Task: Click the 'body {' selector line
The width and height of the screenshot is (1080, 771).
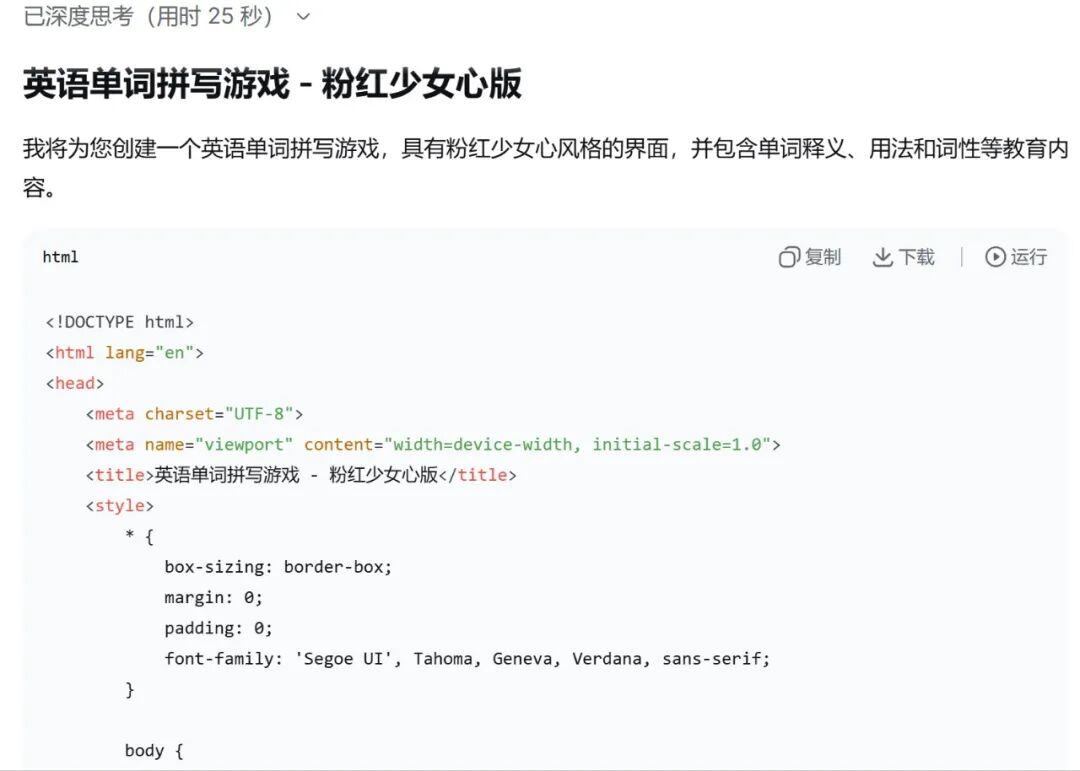Action: pos(154,751)
